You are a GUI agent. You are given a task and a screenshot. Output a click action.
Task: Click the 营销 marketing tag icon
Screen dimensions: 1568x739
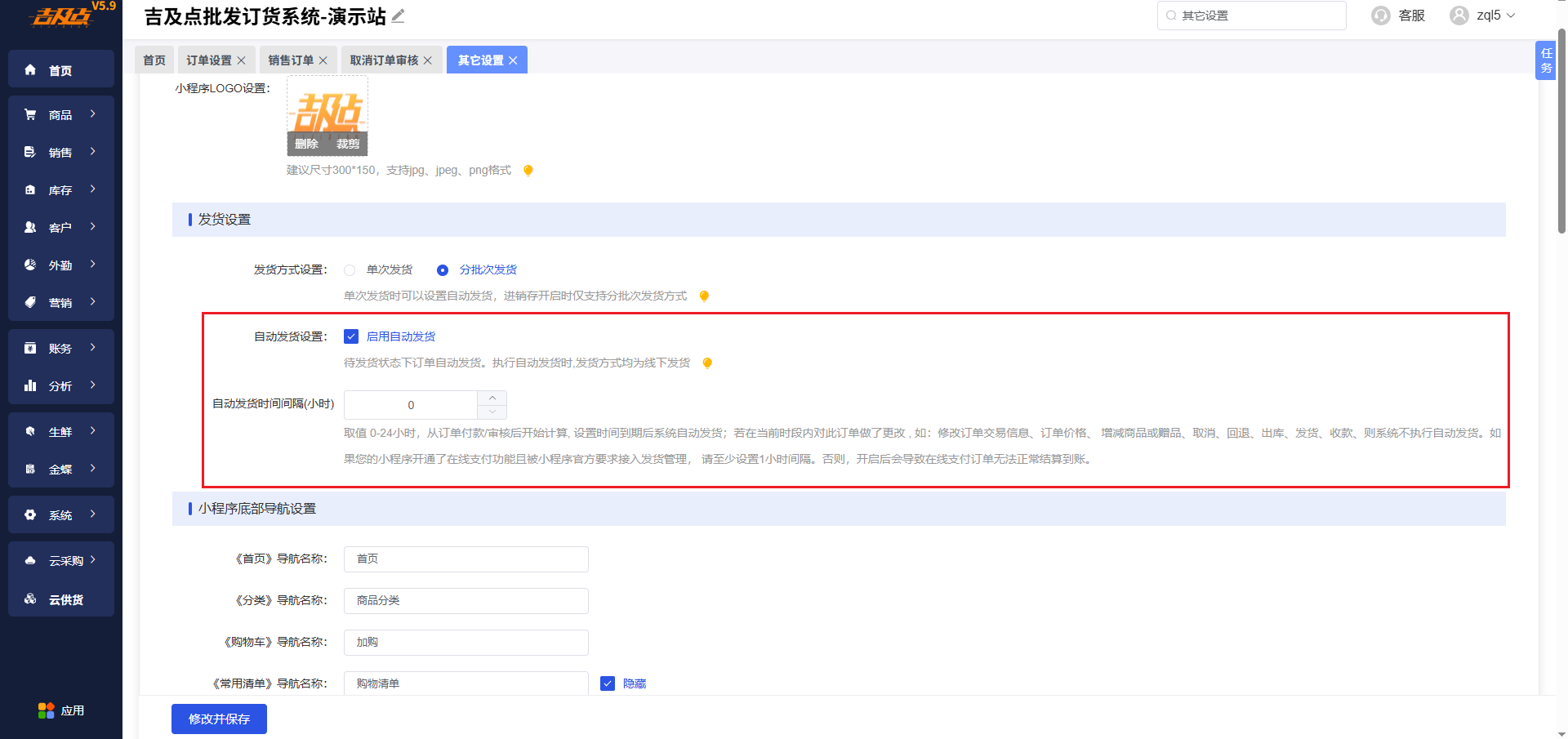30,302
